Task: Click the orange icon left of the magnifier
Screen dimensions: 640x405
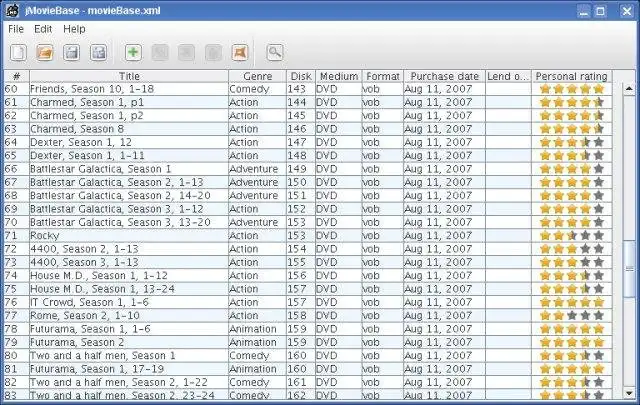Action: [240, 53]
